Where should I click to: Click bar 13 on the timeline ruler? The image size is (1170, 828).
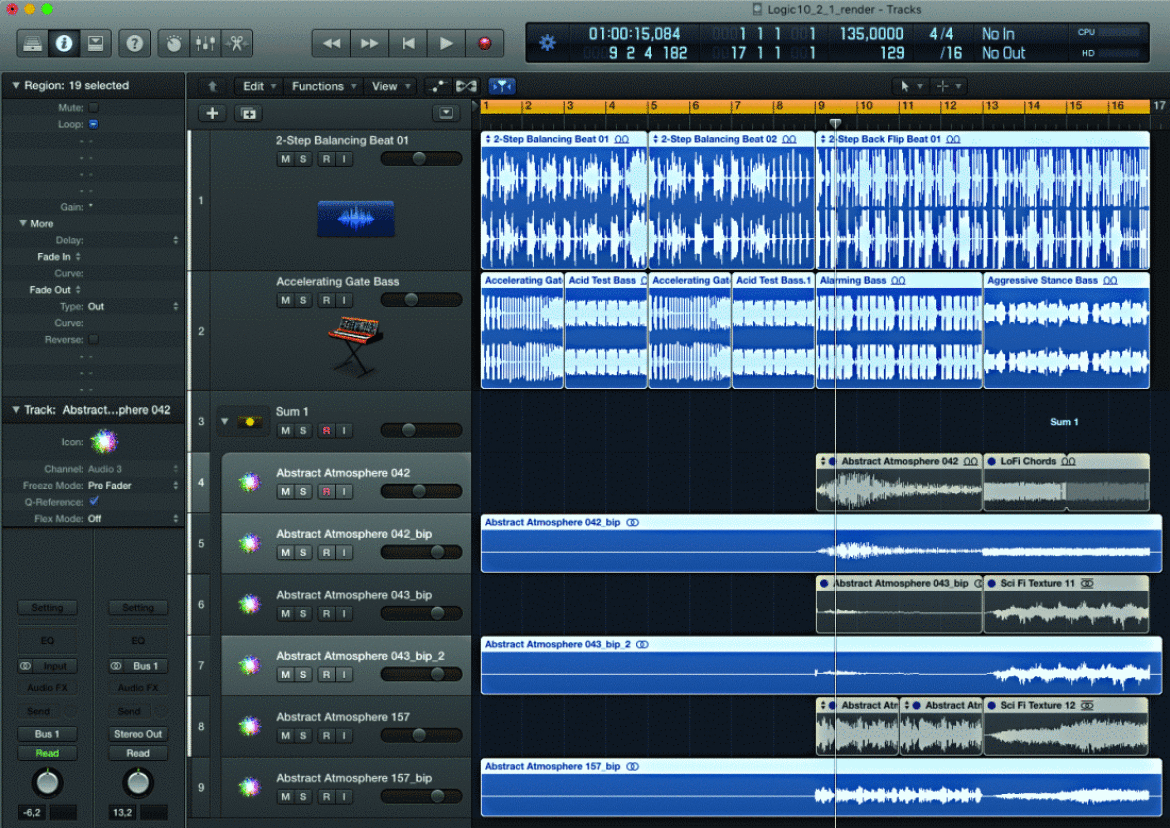992,106
